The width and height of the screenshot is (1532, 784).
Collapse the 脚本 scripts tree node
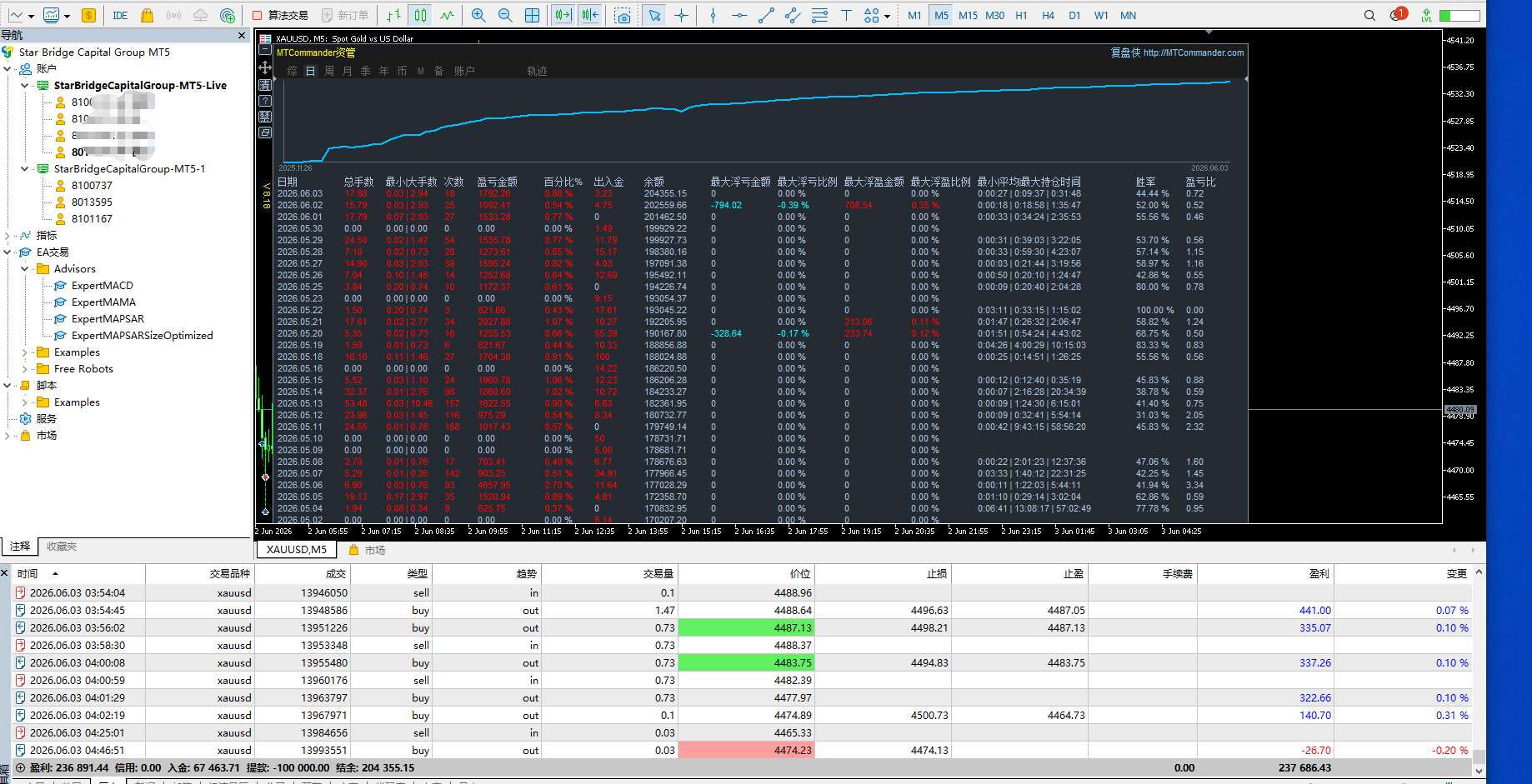(x=8, y=385)
